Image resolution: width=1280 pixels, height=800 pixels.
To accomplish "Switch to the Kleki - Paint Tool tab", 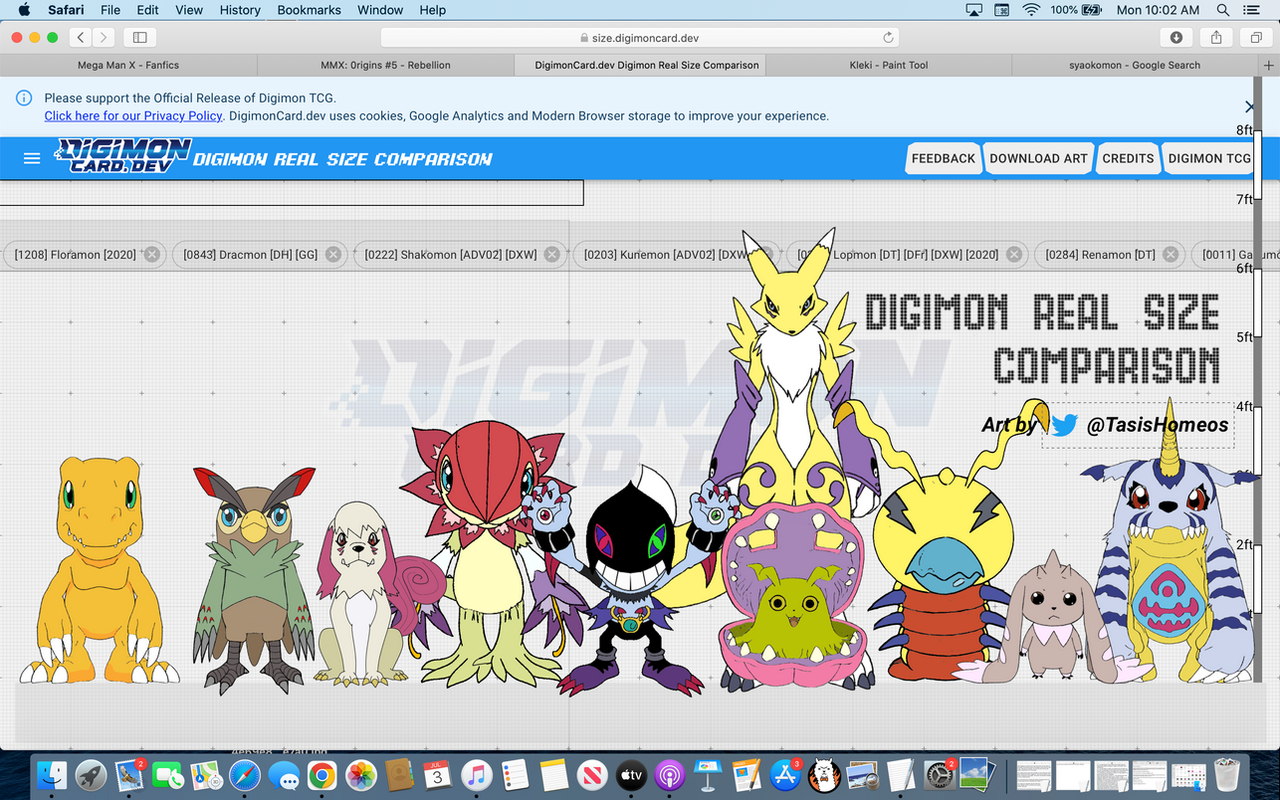I will click(889, 65).
